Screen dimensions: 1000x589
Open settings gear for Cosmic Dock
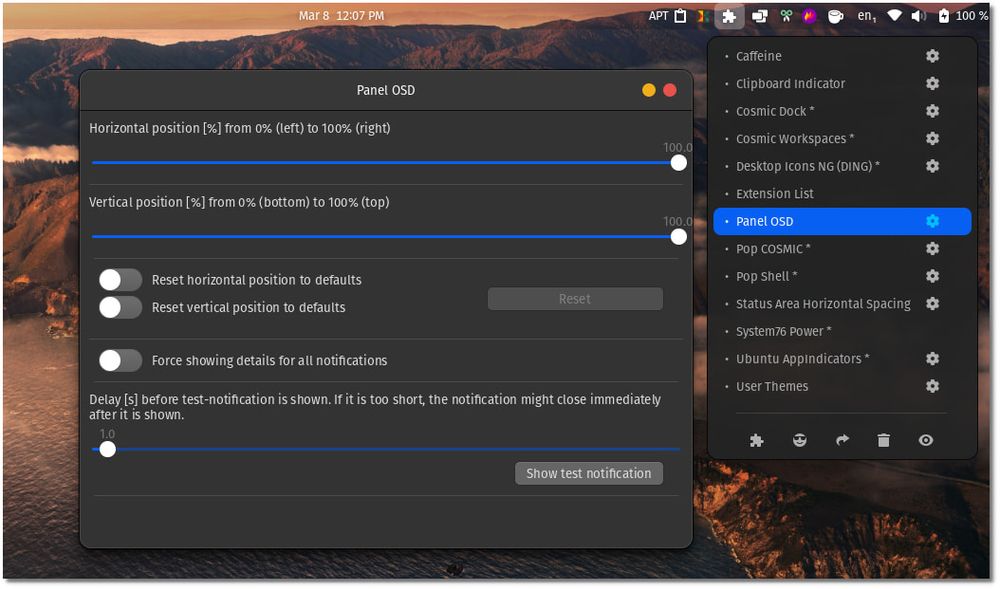[932, 111]
